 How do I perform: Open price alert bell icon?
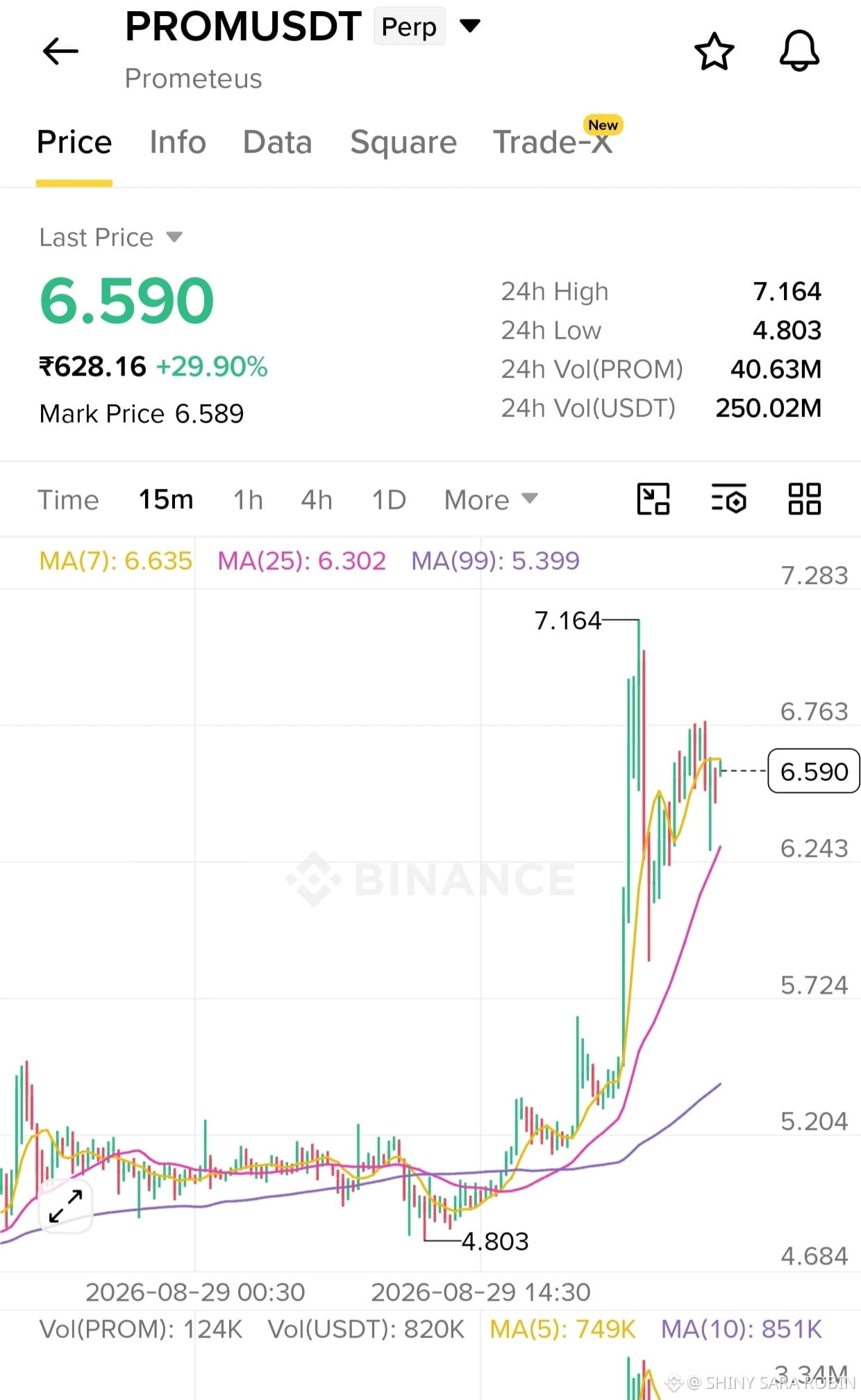(x=799, y=51)
